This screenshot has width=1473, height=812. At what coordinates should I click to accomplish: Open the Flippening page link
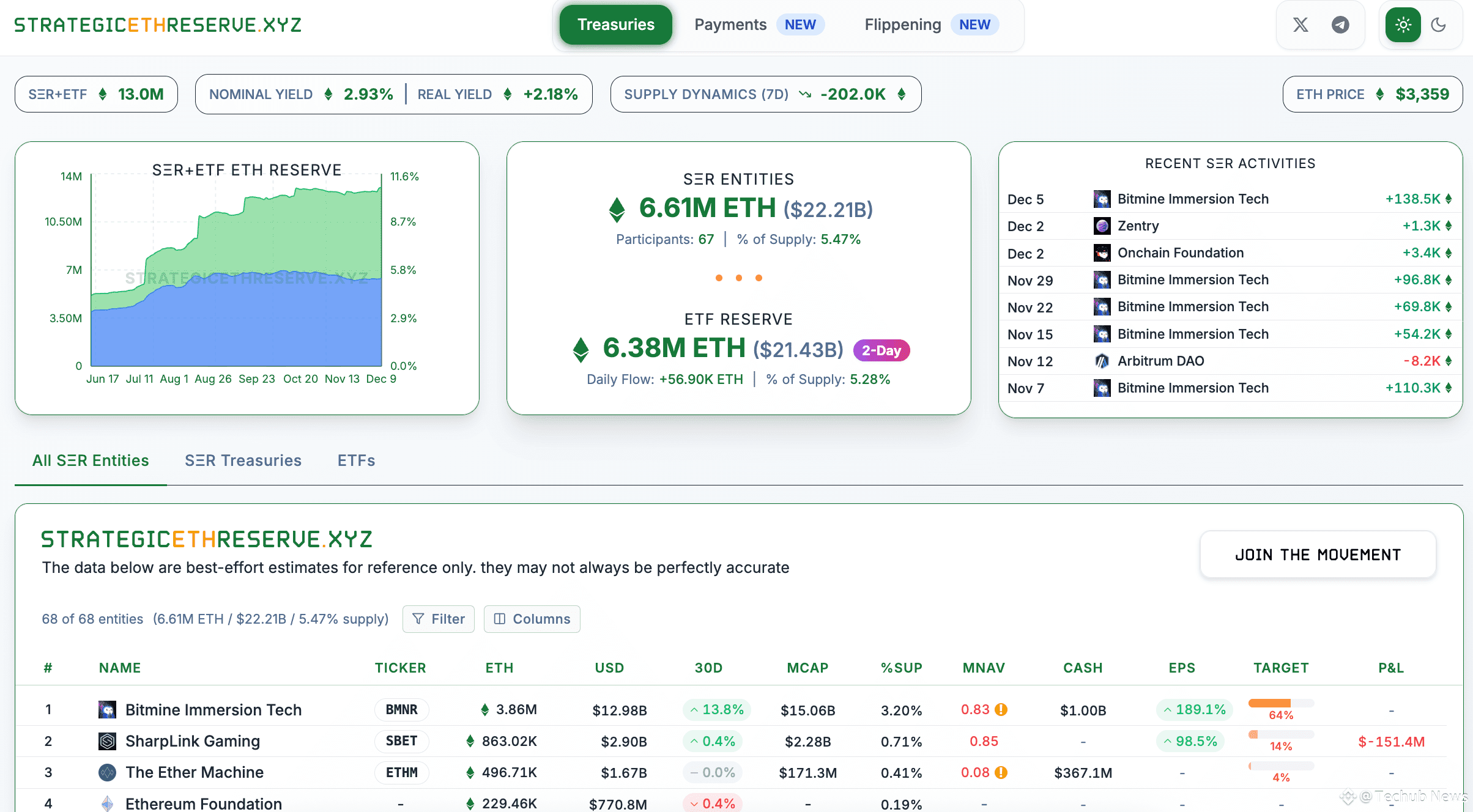902,24
